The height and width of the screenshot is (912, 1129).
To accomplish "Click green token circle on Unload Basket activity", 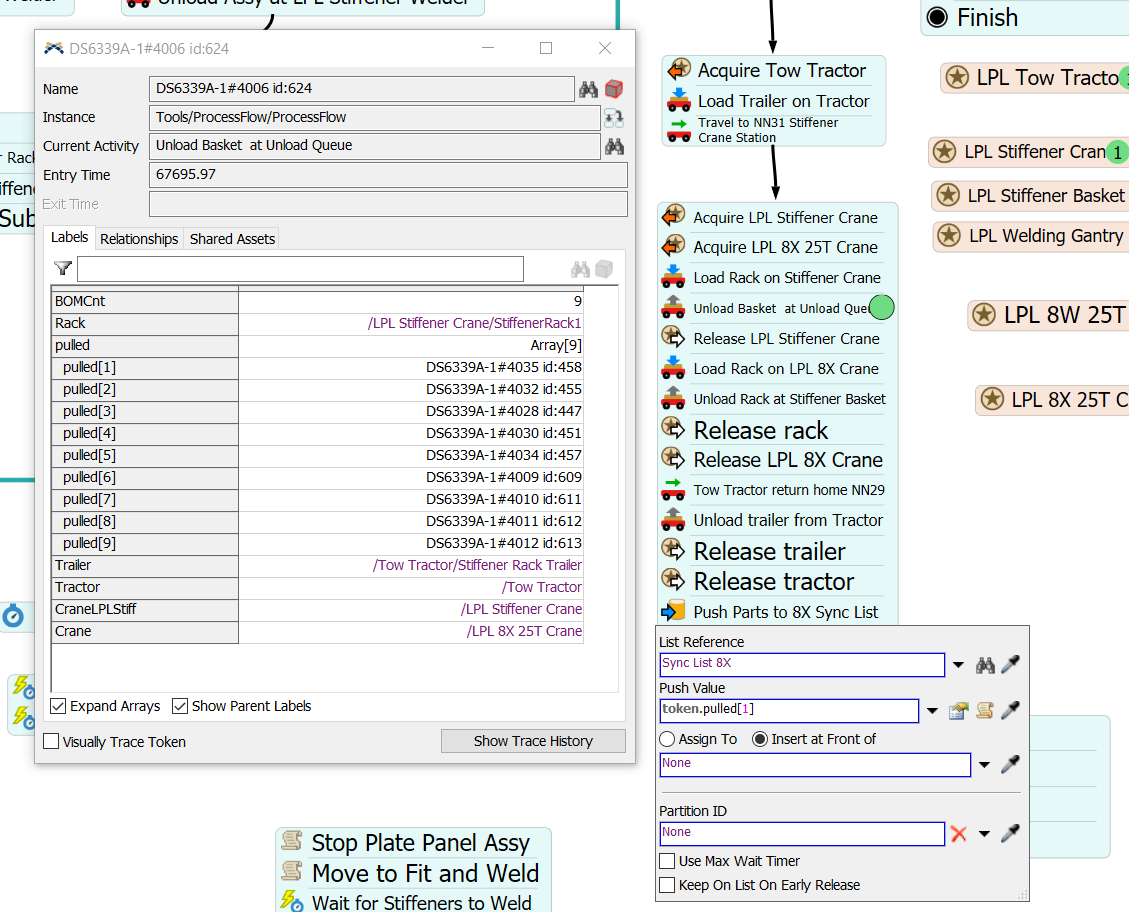I will click(x=882, y=307).
